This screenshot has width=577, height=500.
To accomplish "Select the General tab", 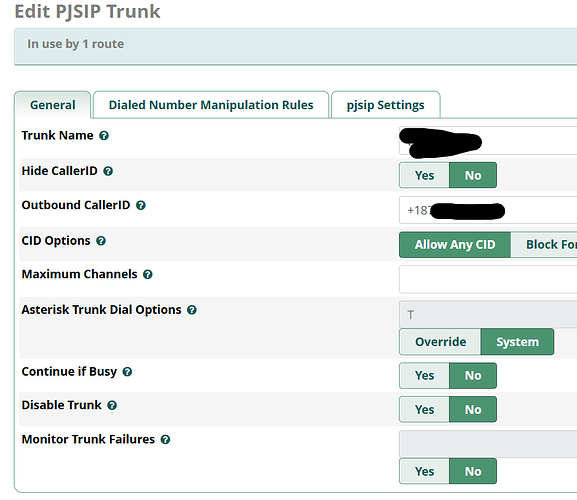I will (x=53, y=105).
